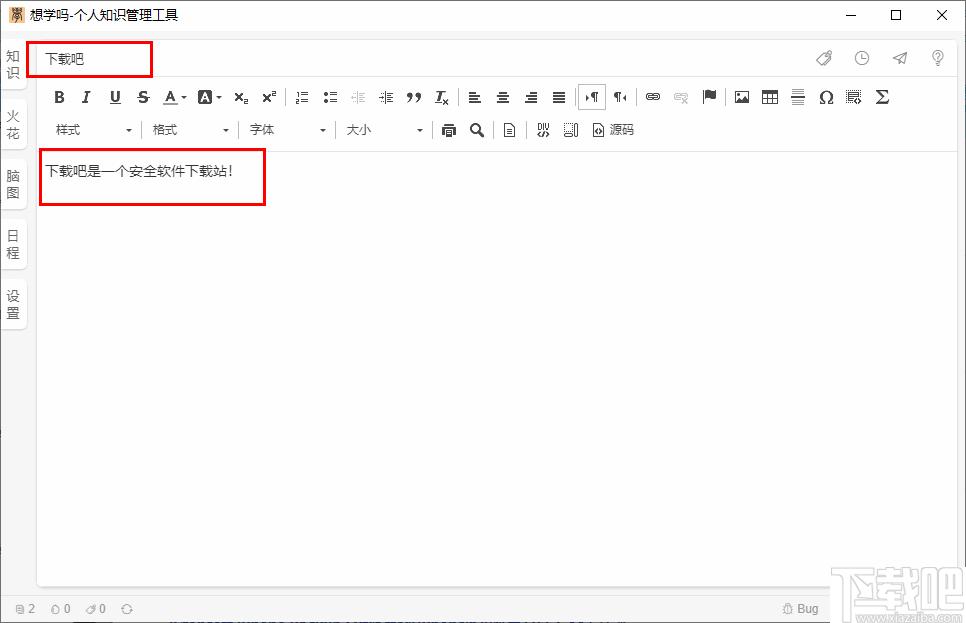Insert a math formula with Sigma icon

pyautogui.click(x=882, y=97)
